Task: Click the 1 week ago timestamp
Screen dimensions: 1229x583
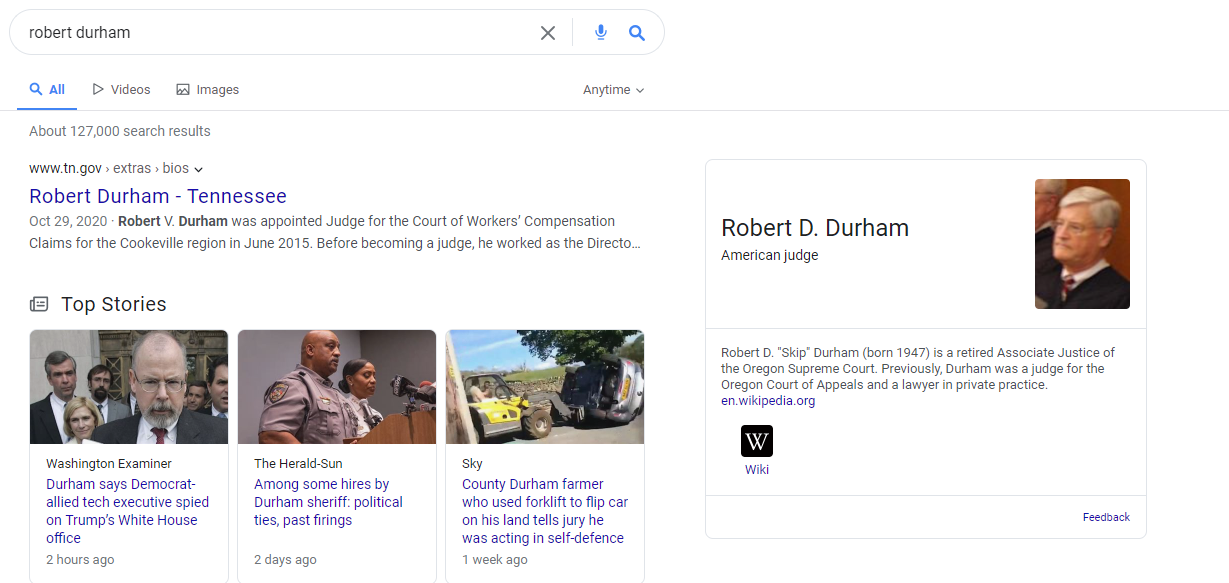Action: (x=495, y=560)
